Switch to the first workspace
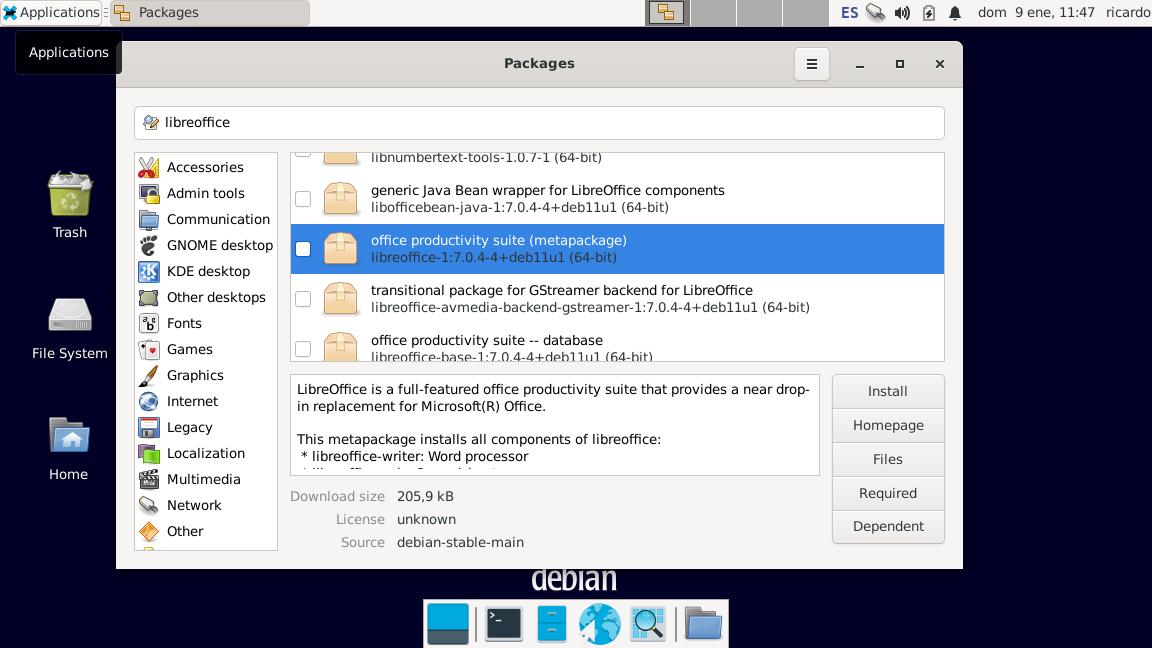The width and height of the screenshot is (1152, 648). pyautogui.click(x=666, y=12)
